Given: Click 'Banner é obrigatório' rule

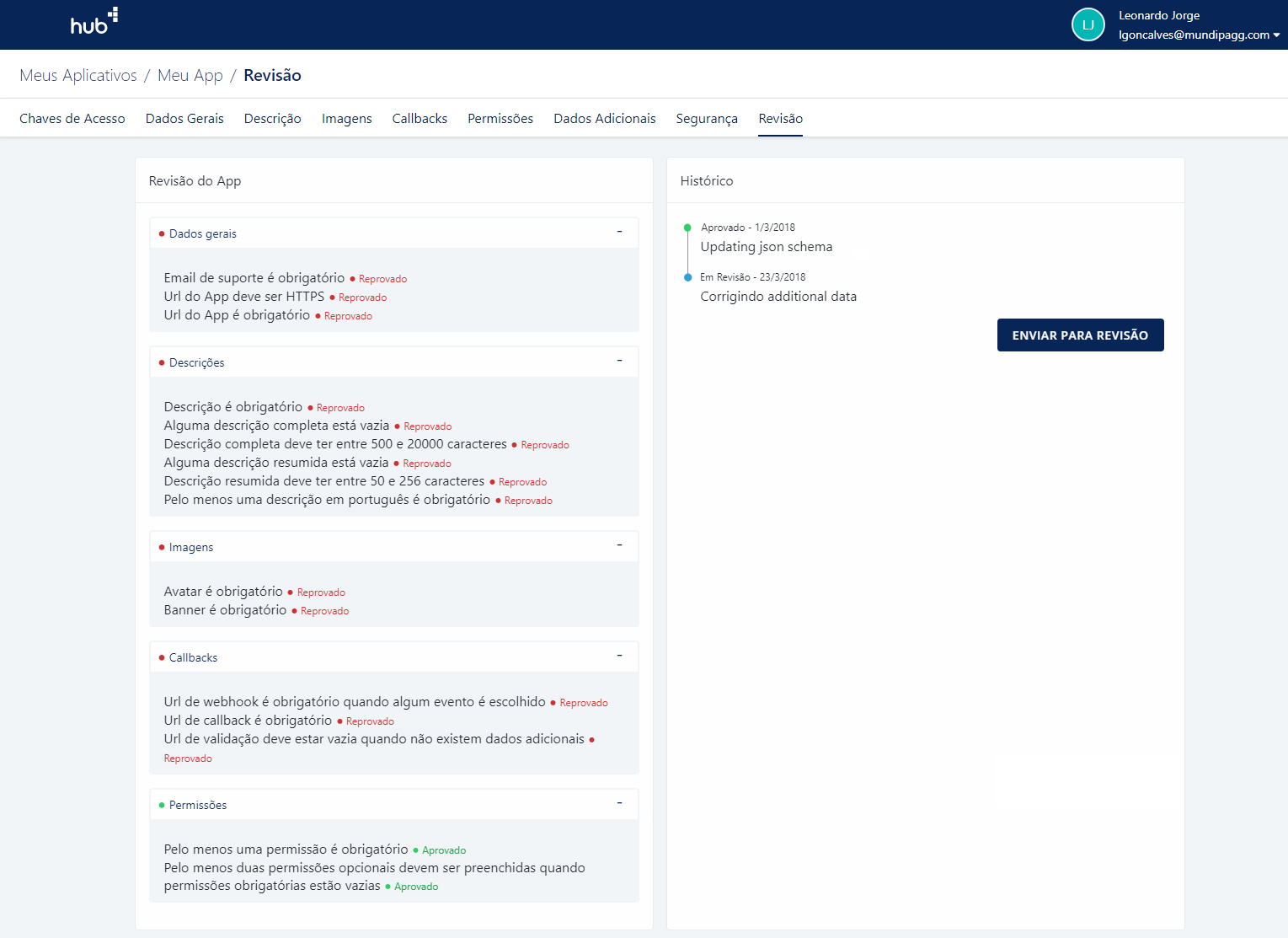Looking at the screenshot, I should click(x=225, y=610).
